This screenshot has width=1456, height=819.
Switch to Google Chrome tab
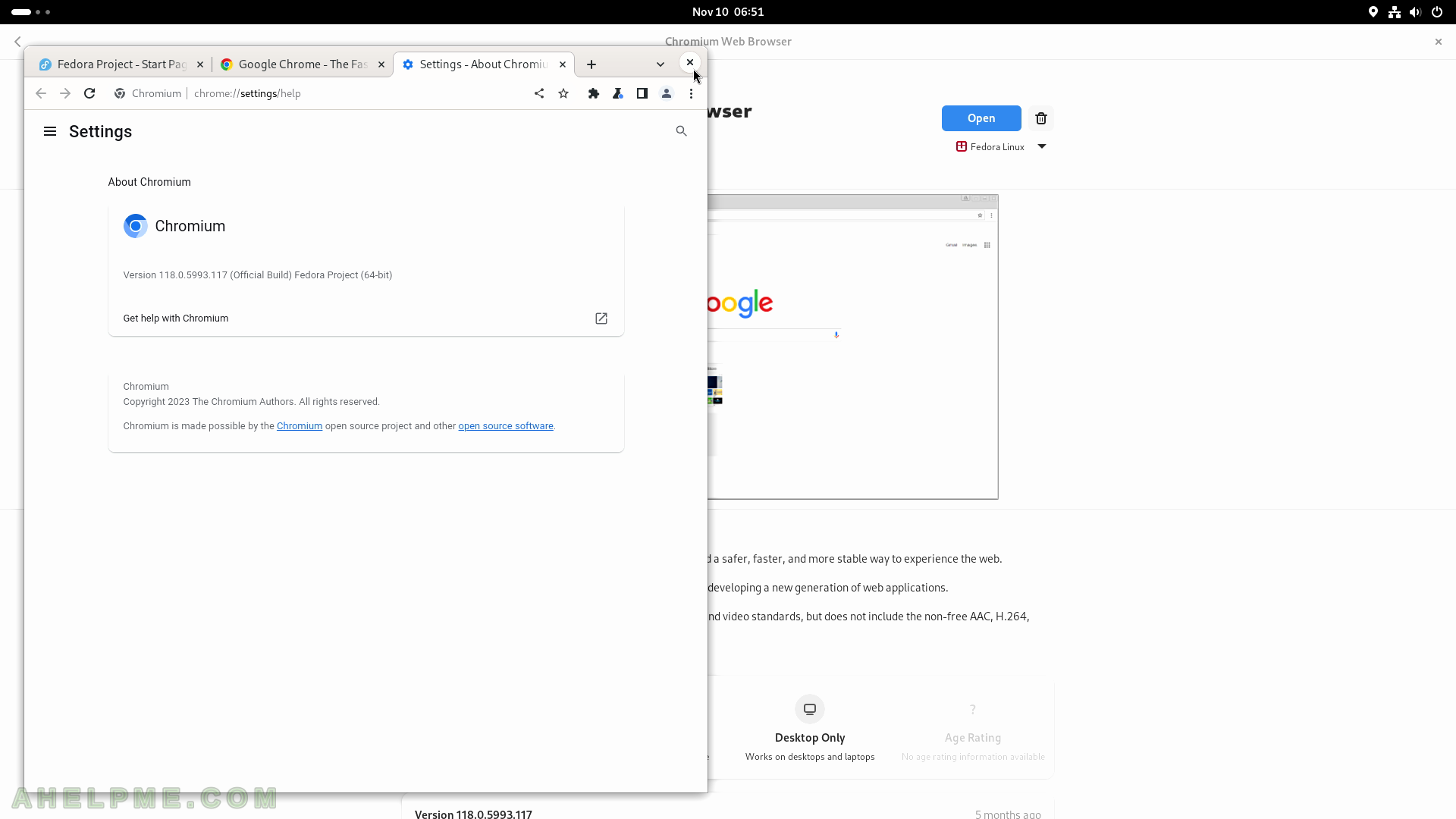(x=302, y=64)
